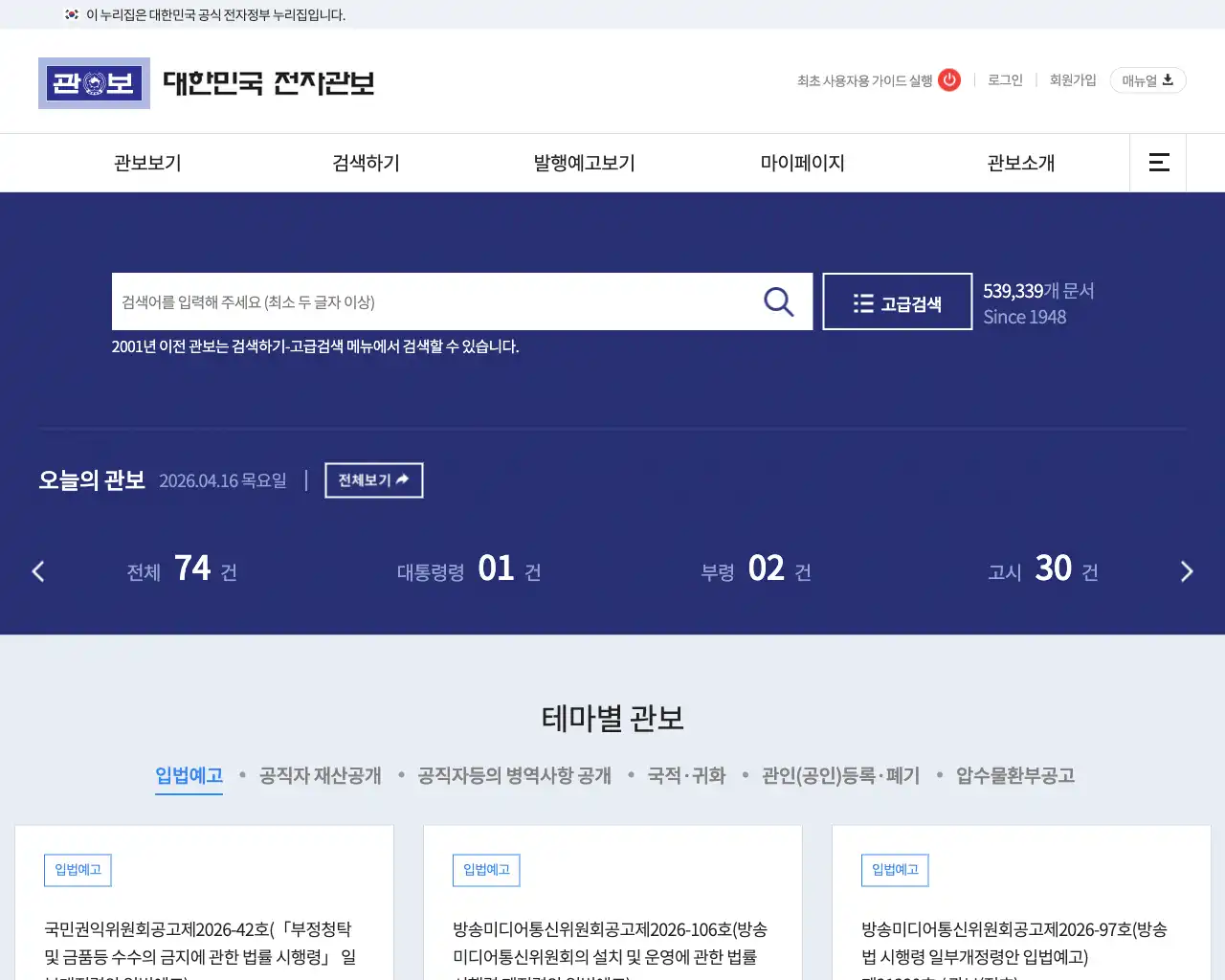Select the 국적·귀화 category

687,775
